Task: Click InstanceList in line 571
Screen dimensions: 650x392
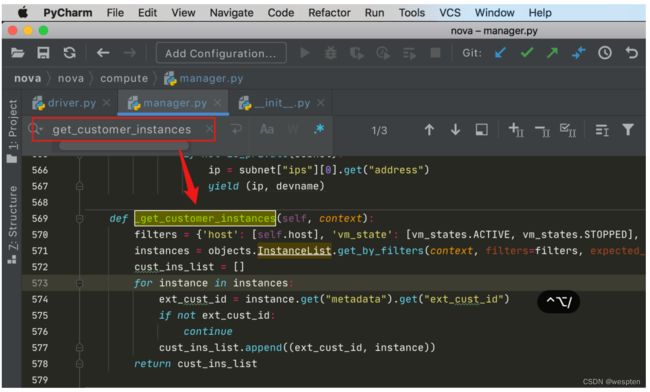Action: [x=294, y=251]
